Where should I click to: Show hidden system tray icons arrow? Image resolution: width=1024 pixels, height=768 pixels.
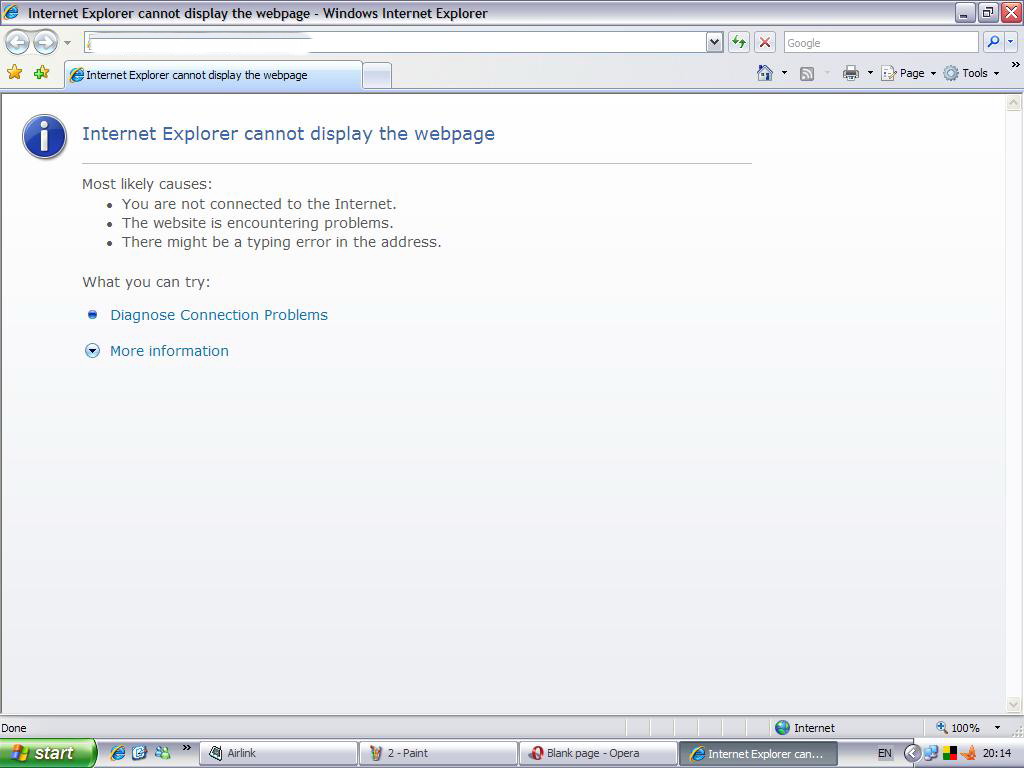point(912,753)
